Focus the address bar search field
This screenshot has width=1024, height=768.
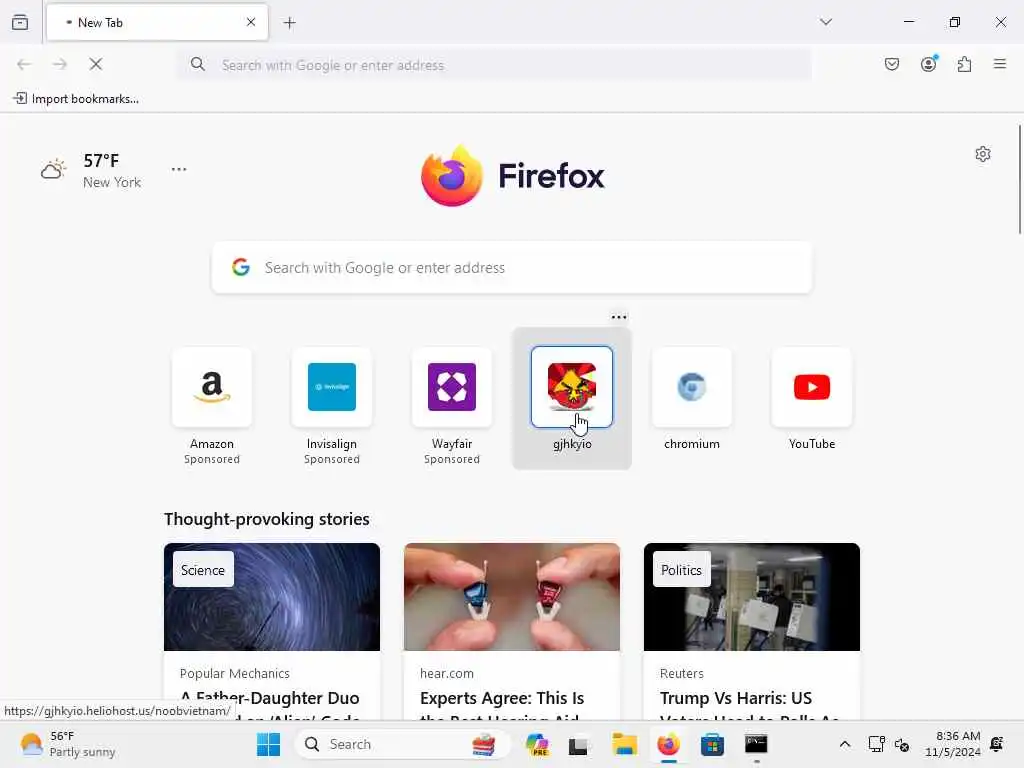click(494, 65)
